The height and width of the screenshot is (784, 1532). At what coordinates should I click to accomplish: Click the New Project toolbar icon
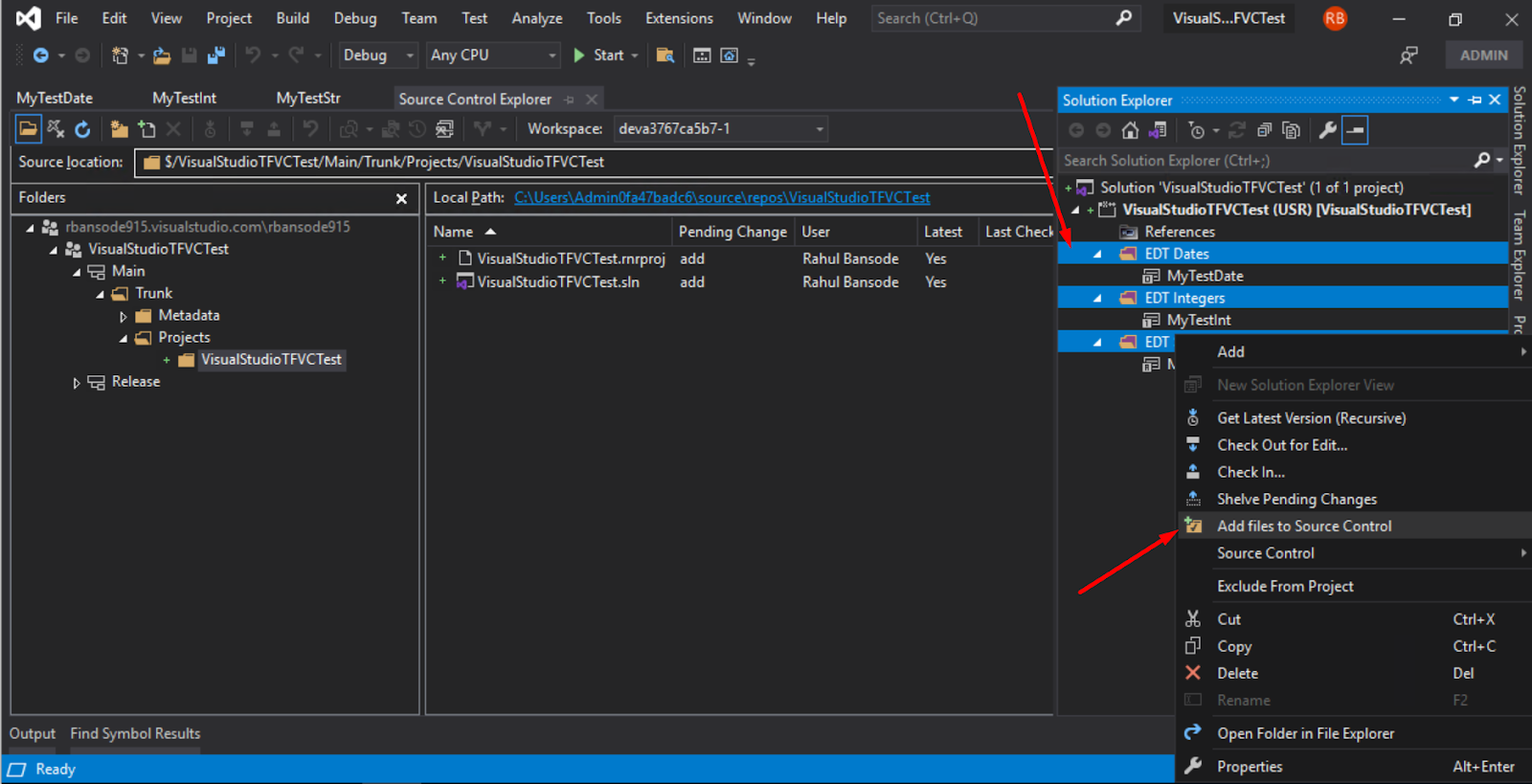(120, 56)
